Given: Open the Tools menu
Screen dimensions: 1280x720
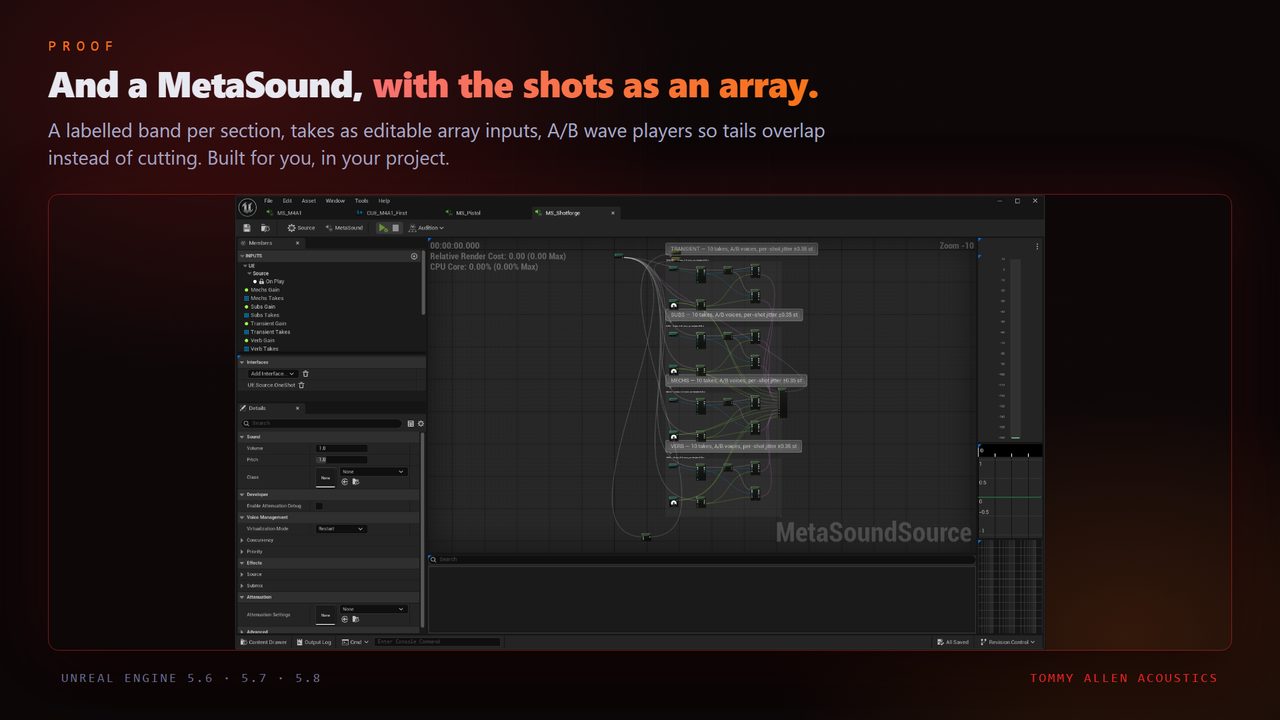Looking at the screenshot, I should 362,201.
